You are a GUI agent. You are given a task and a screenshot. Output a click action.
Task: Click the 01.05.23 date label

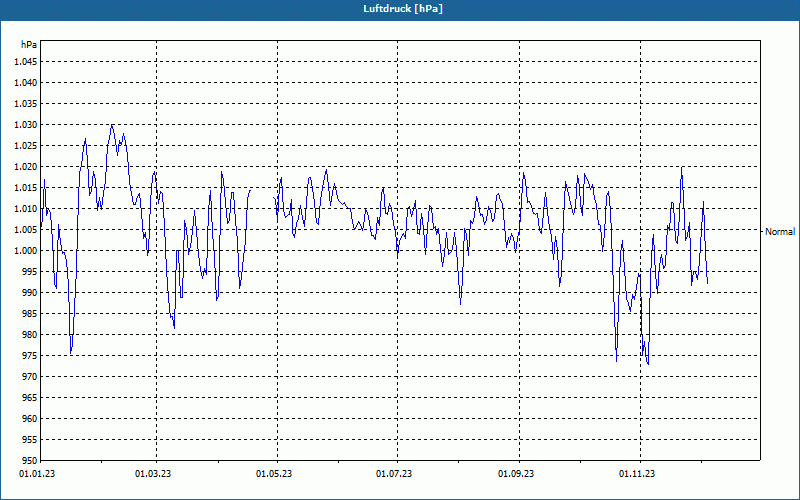274,474
